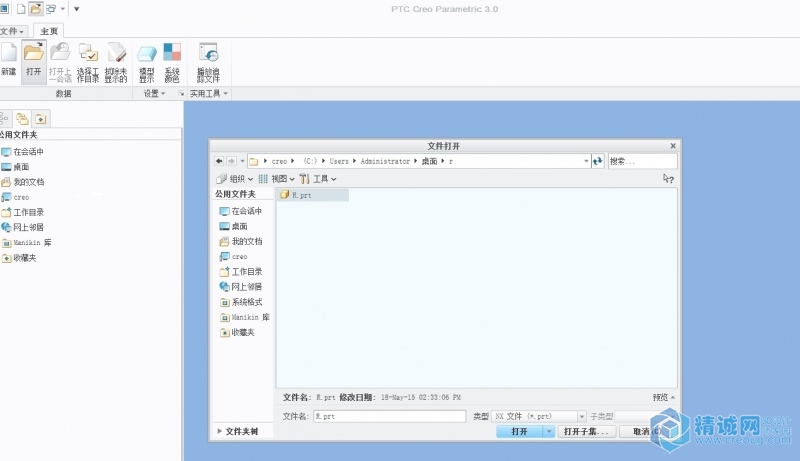Select 我的文档 in the dialog's common folders
800x461 pixels.
(241, 241)
